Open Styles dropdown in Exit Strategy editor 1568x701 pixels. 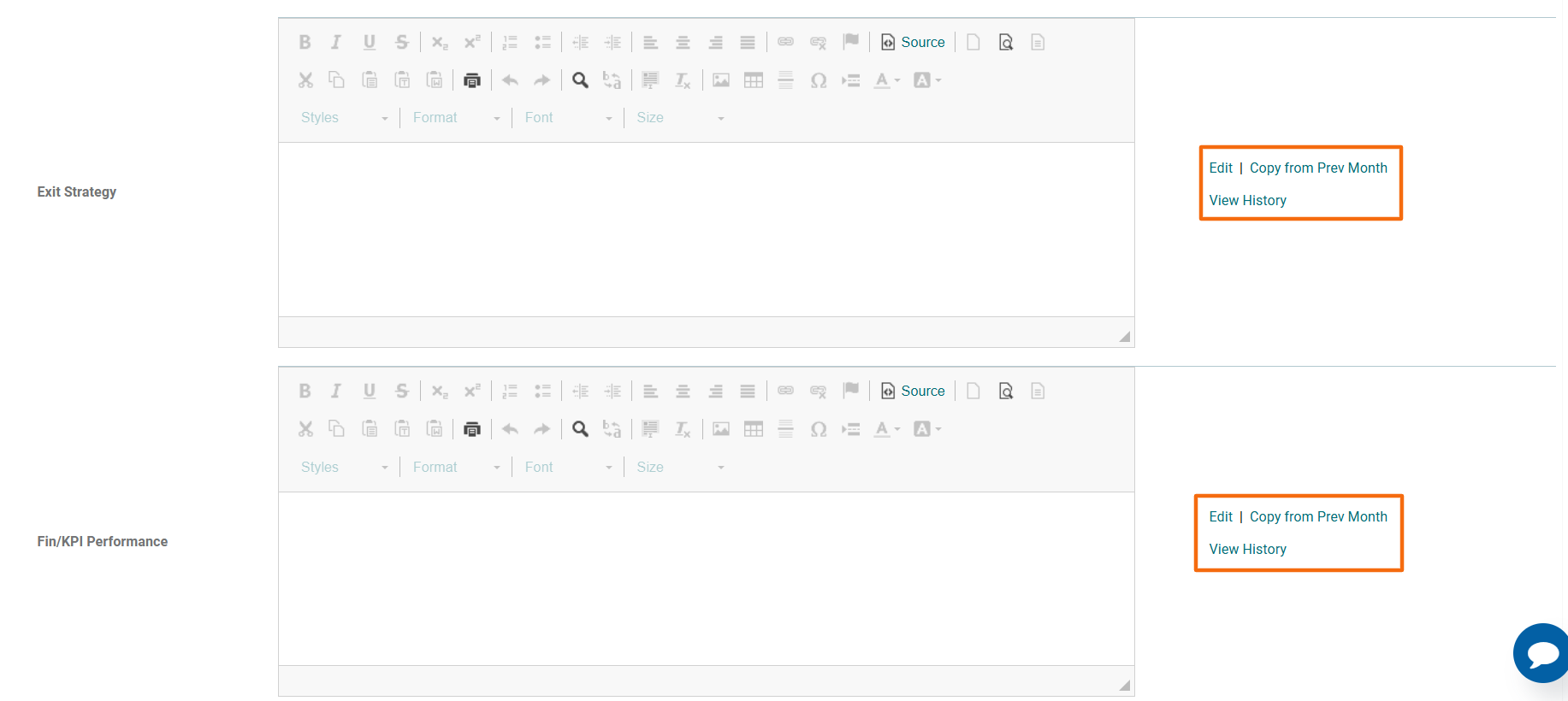344,118
